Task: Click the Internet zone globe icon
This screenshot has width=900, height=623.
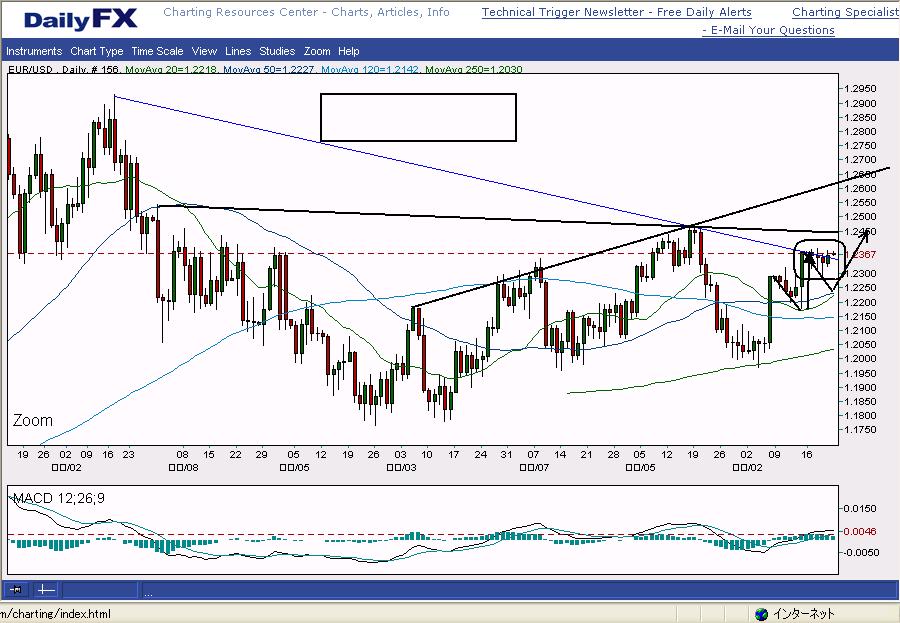Action: tap(761, 614)
